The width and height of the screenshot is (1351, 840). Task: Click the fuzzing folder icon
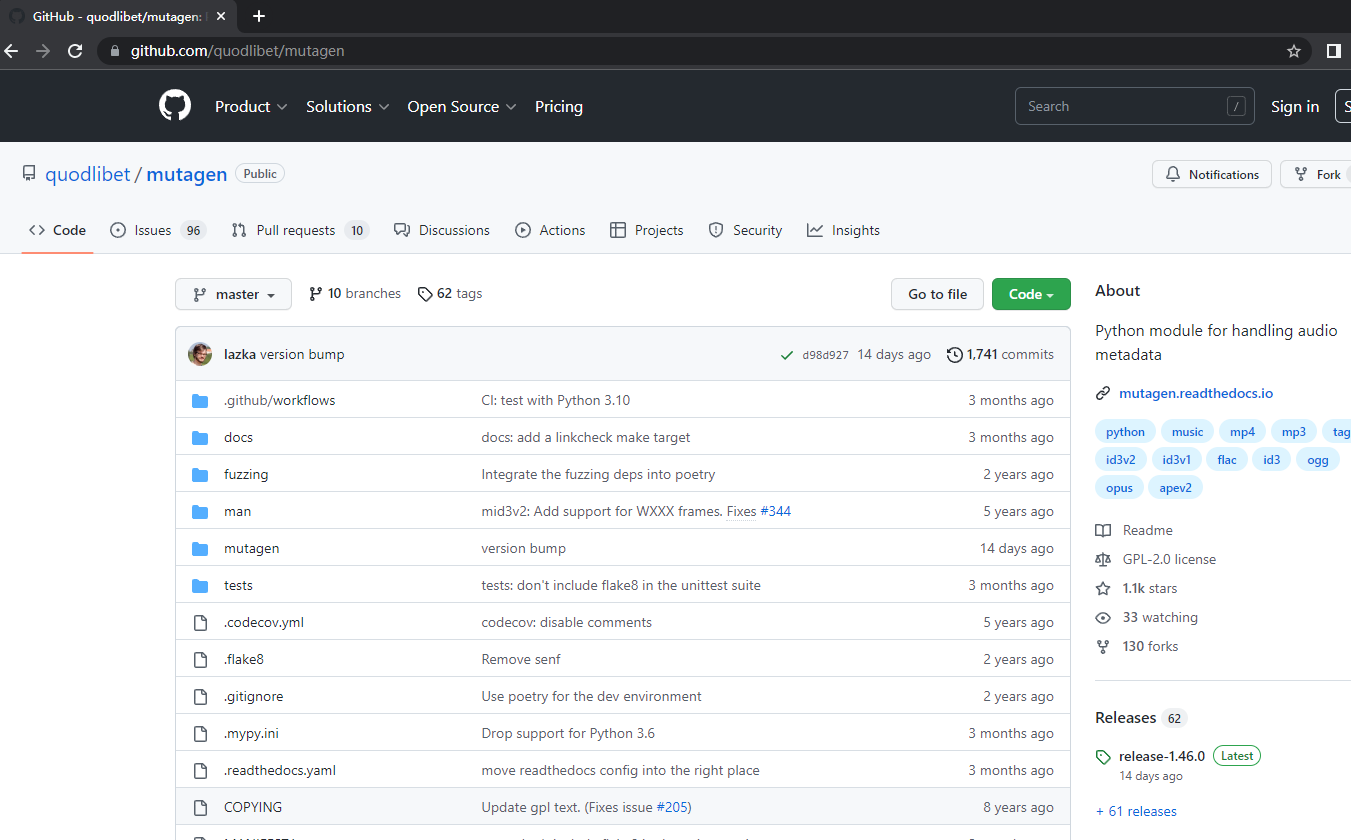point(200,475)
